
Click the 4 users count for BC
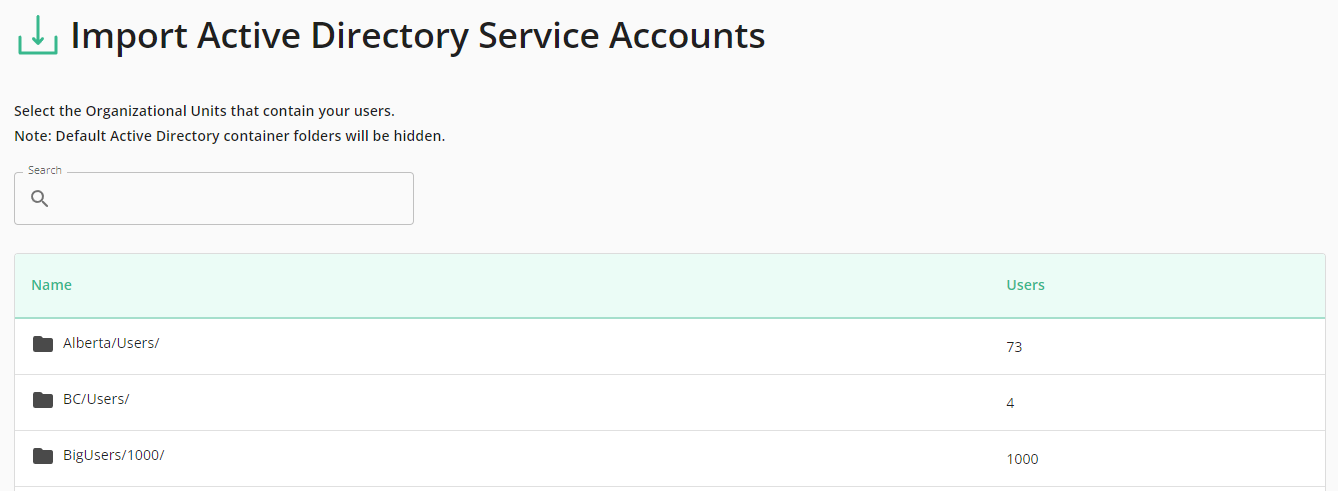coord(1010,403)
